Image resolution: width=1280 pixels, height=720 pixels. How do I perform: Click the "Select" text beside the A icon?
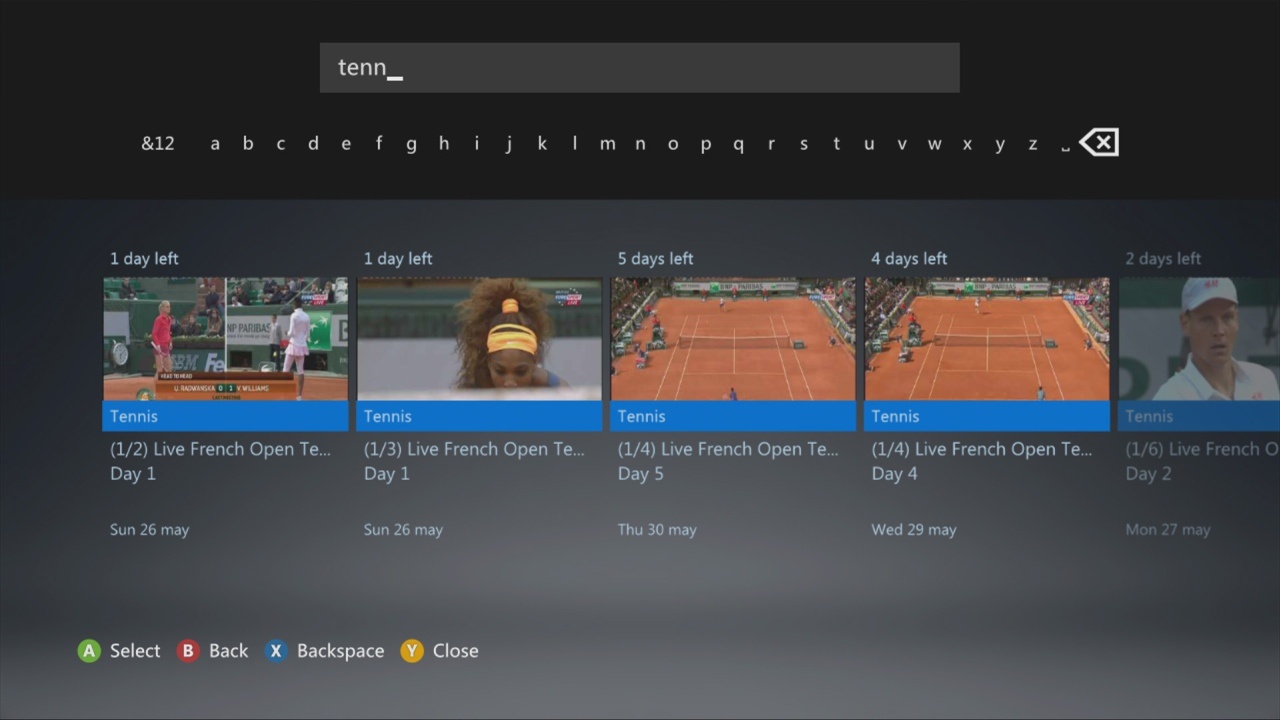pos(135,651)
